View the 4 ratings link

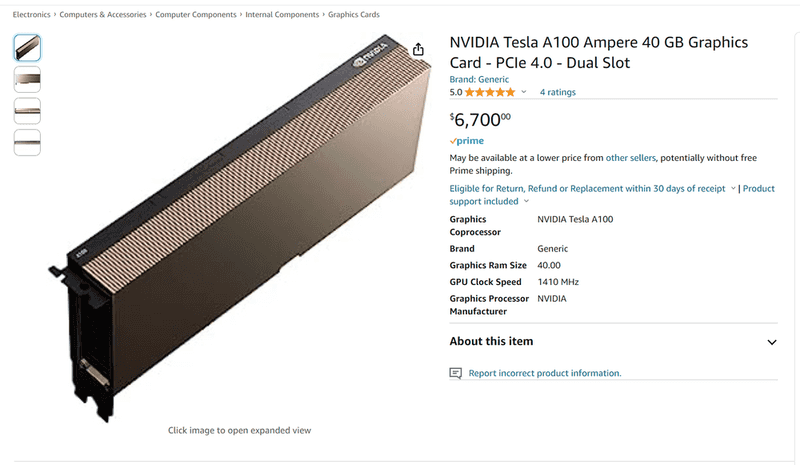[x=558, y=92]
